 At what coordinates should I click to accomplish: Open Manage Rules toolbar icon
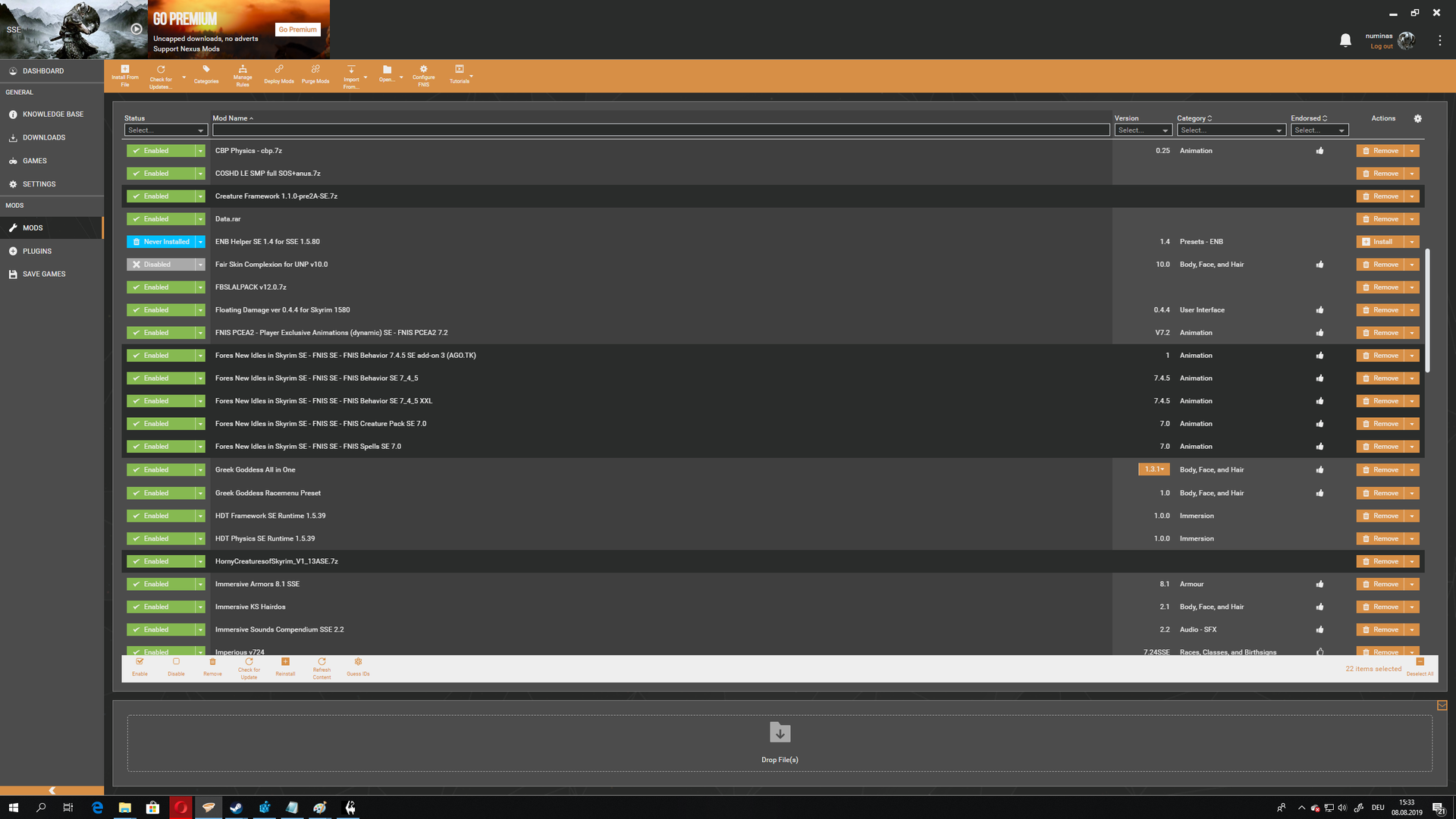(243, 75)
